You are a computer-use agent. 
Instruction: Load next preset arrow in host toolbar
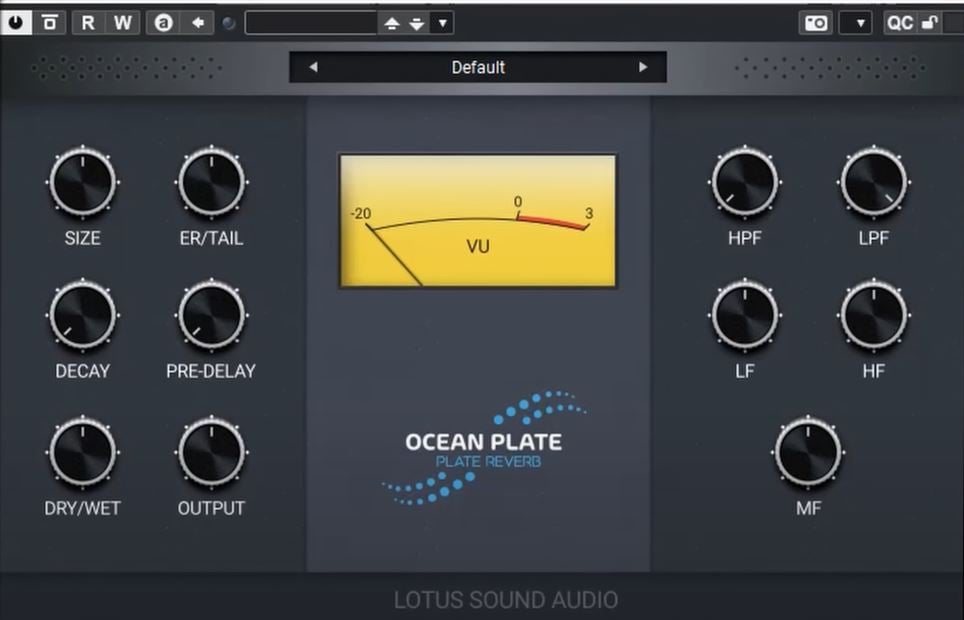click(417, 23)
